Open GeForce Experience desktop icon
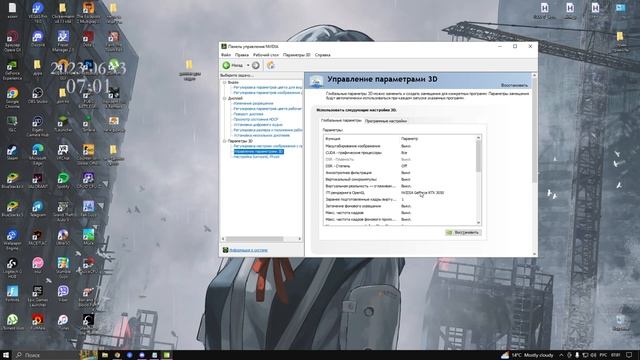Image resolution: width=640 pixels, height=360 pixels. coord(12,70)
